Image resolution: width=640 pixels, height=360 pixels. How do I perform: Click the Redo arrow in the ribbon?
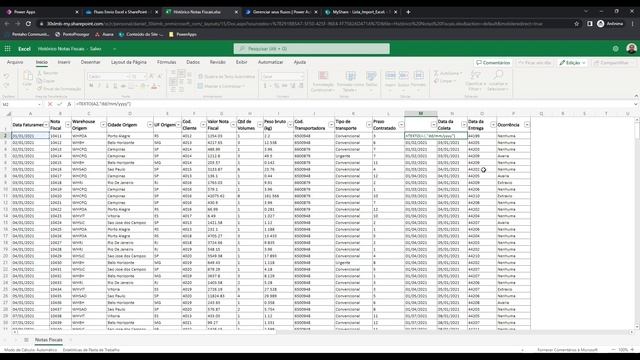(7, 85)
